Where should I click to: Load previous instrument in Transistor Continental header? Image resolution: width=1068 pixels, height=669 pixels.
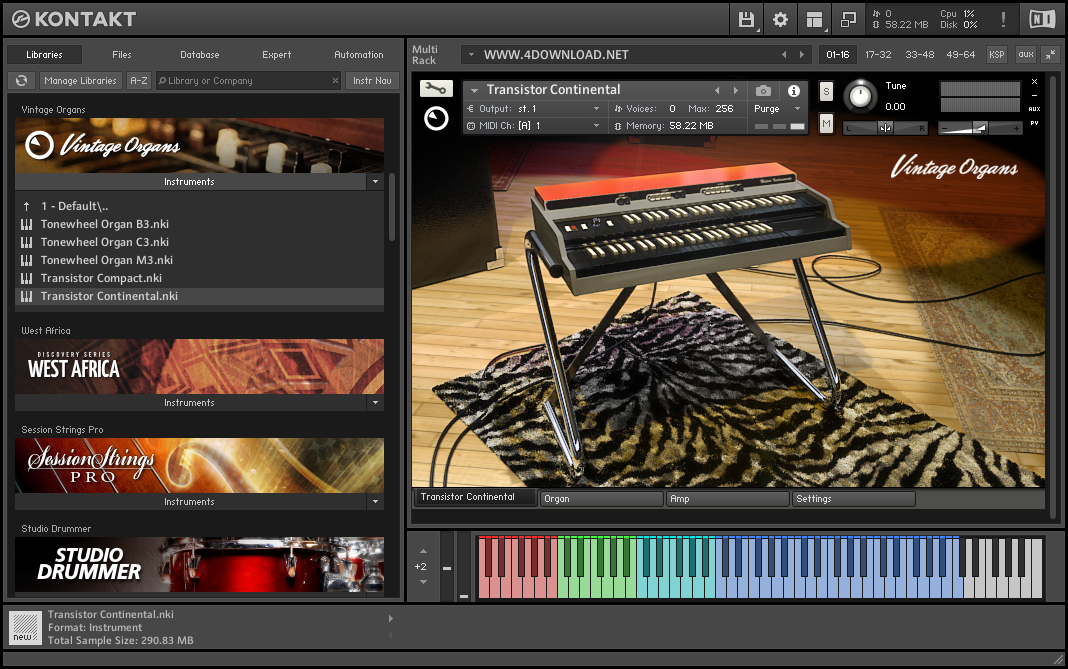click(717, 91)
